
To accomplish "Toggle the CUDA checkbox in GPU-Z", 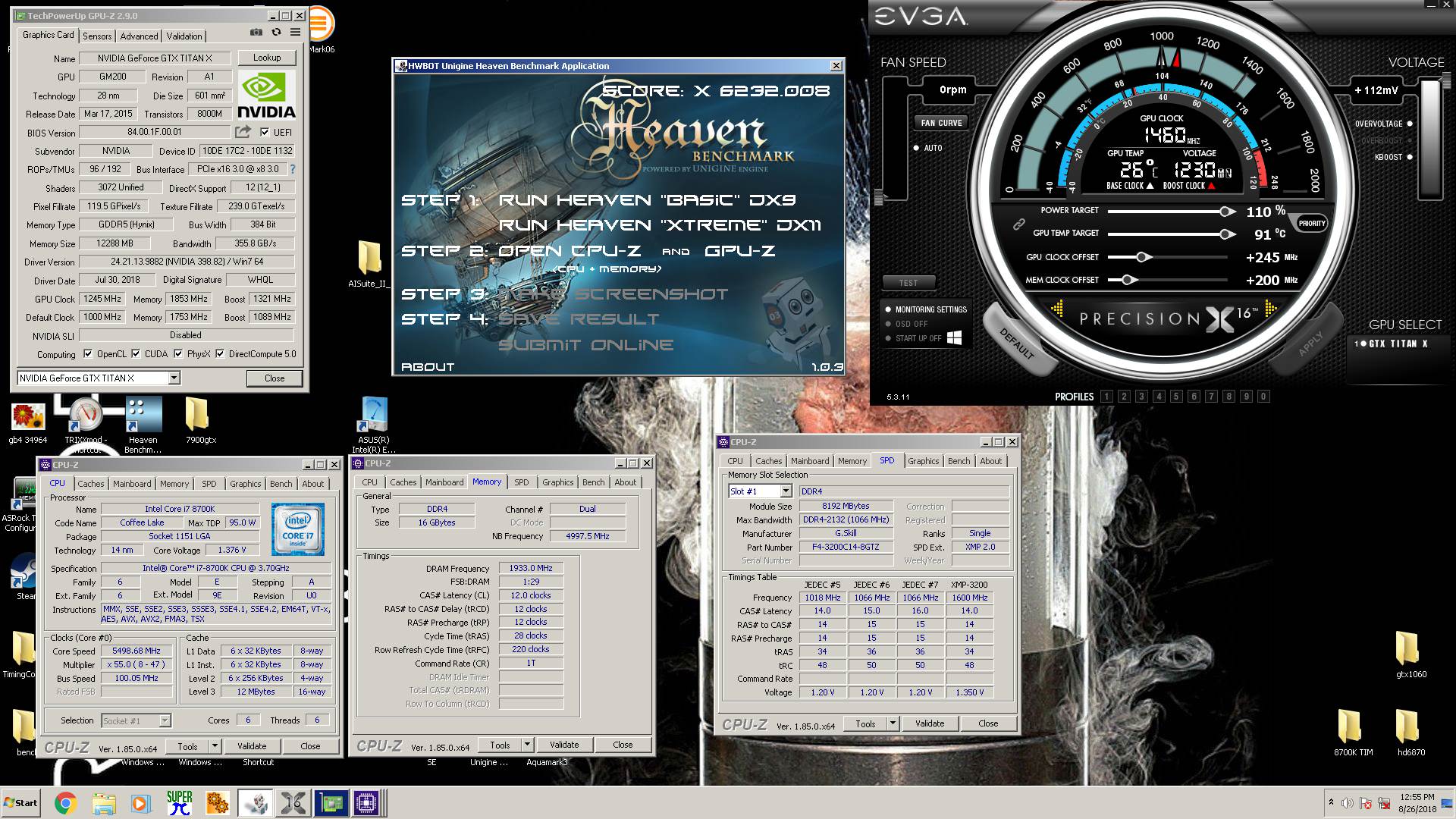I will point(136,353).
